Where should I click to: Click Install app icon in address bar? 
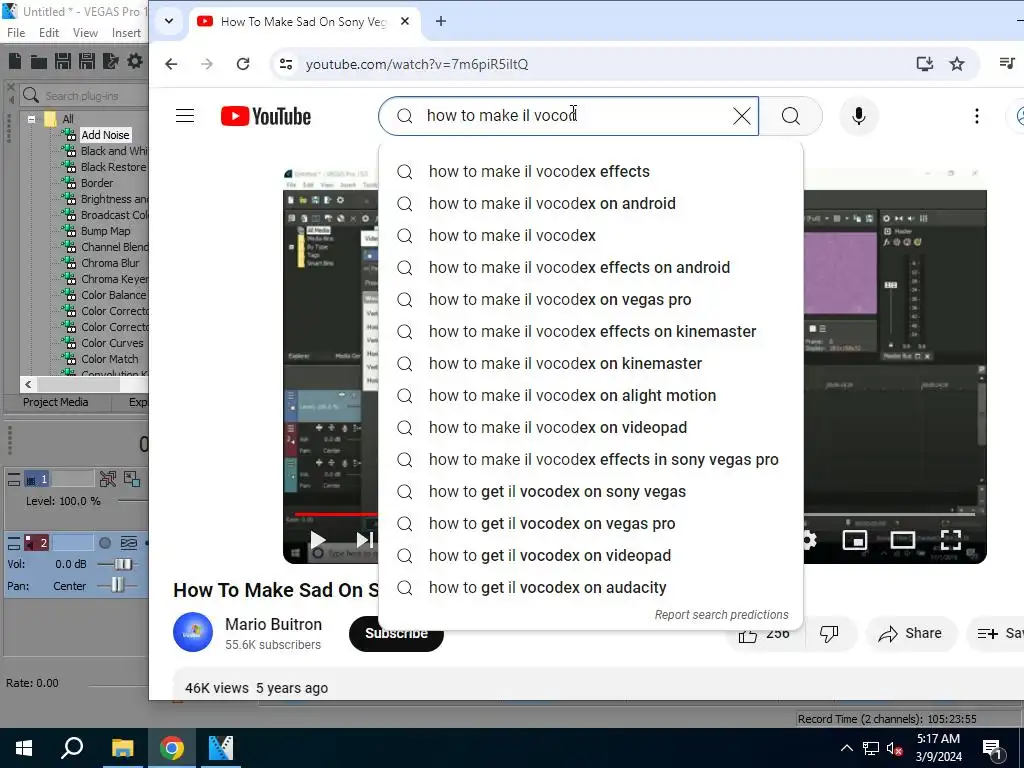[x=924, y=64]
